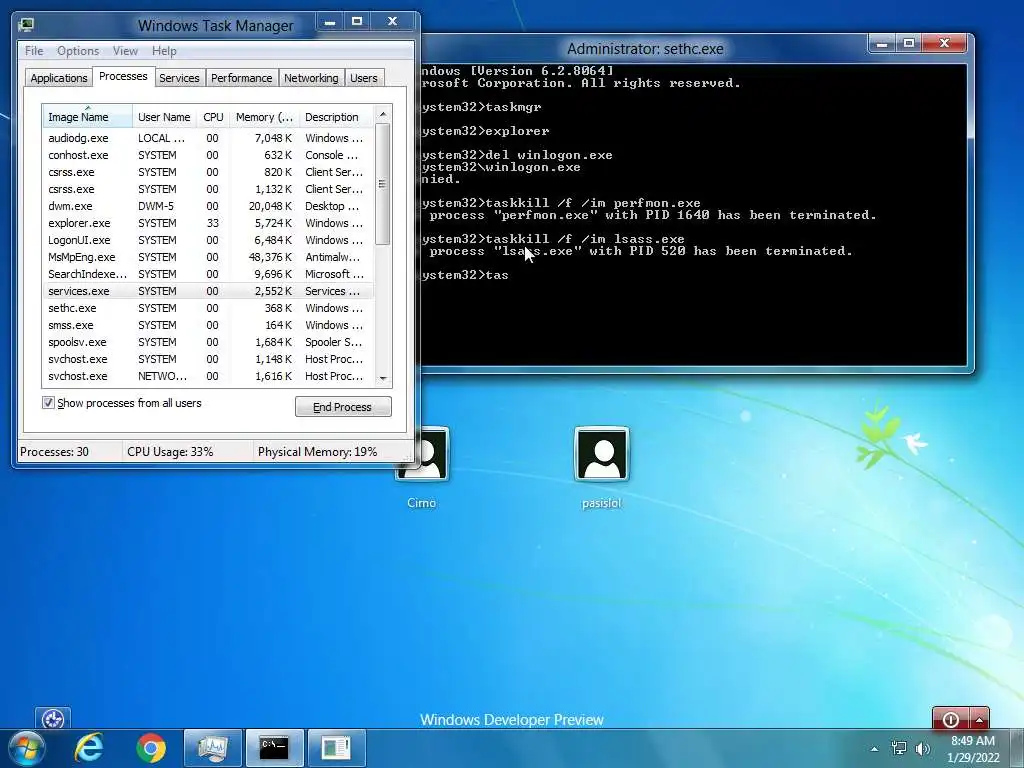Viewport: 1024px width, 768px height.
Task: Select SearchIndexer process row
Action: [x=208, y=274]
